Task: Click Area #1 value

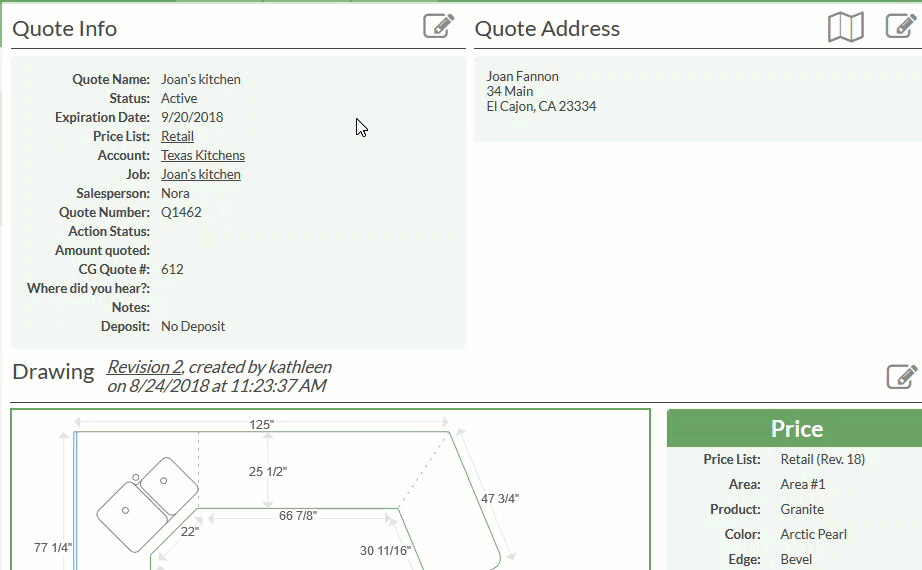Action: point(803,485)
